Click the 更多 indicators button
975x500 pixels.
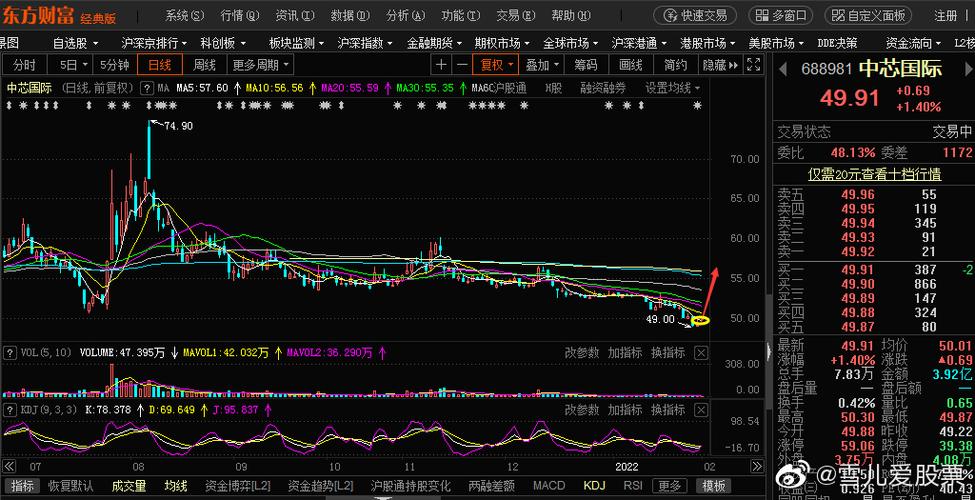[x=670, y=486]
